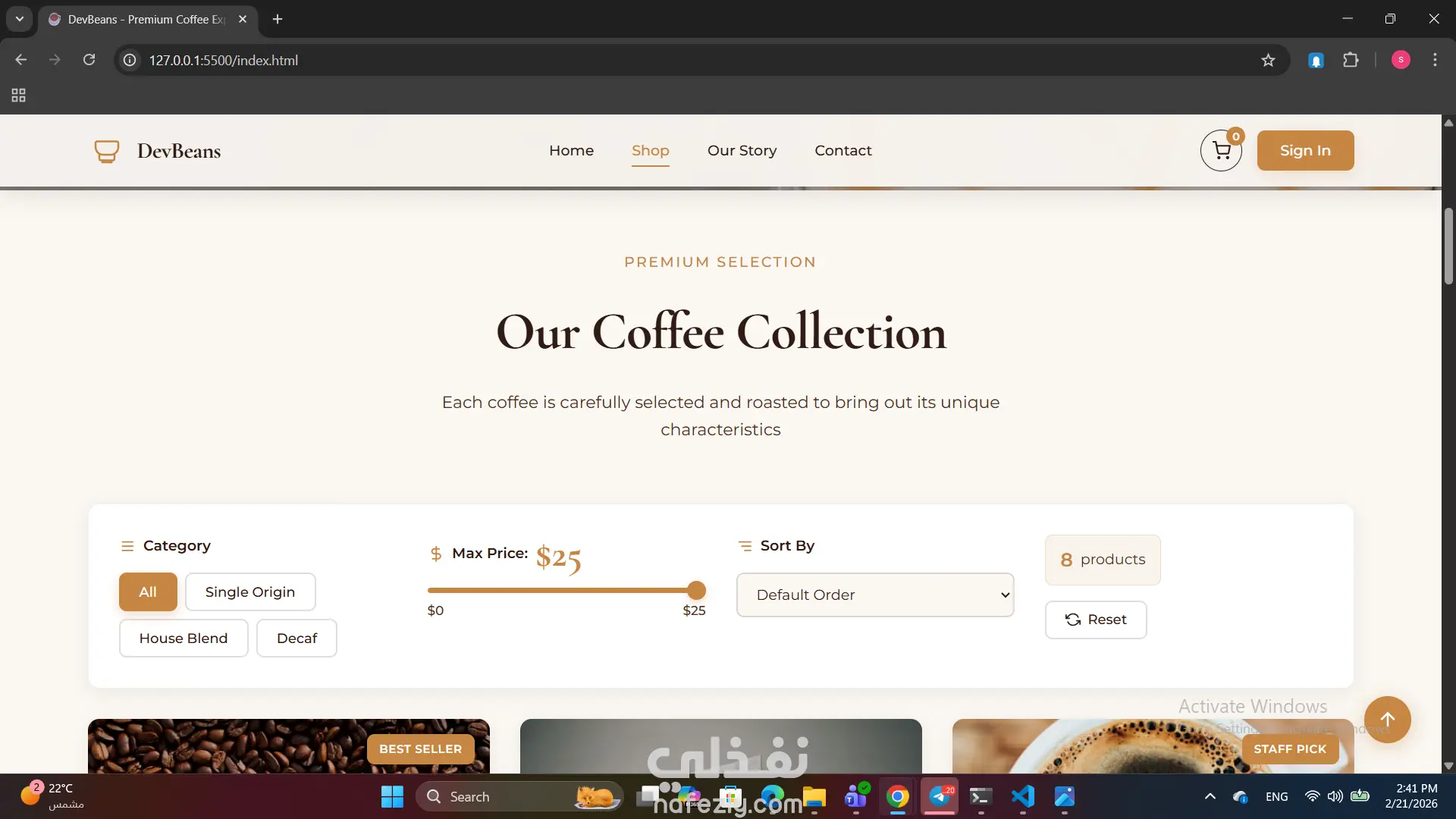The image size is (1456, 819).
Task: Expand the tab search dropdown arrow
Action: point(20,19)
